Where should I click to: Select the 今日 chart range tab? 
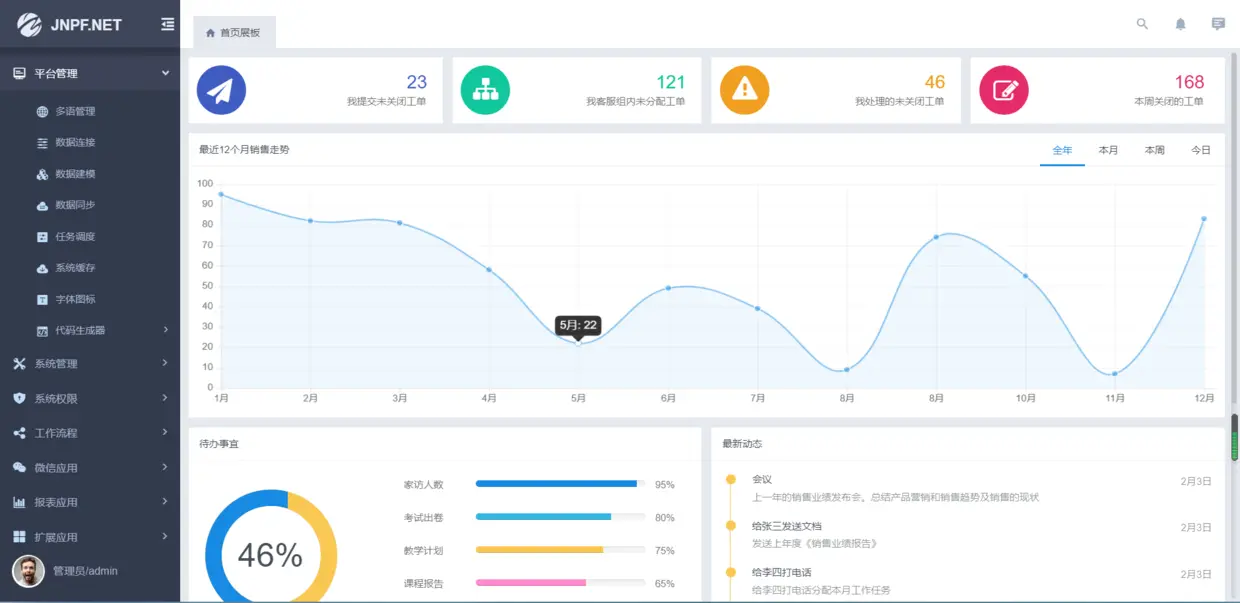tap(1200, 150)
